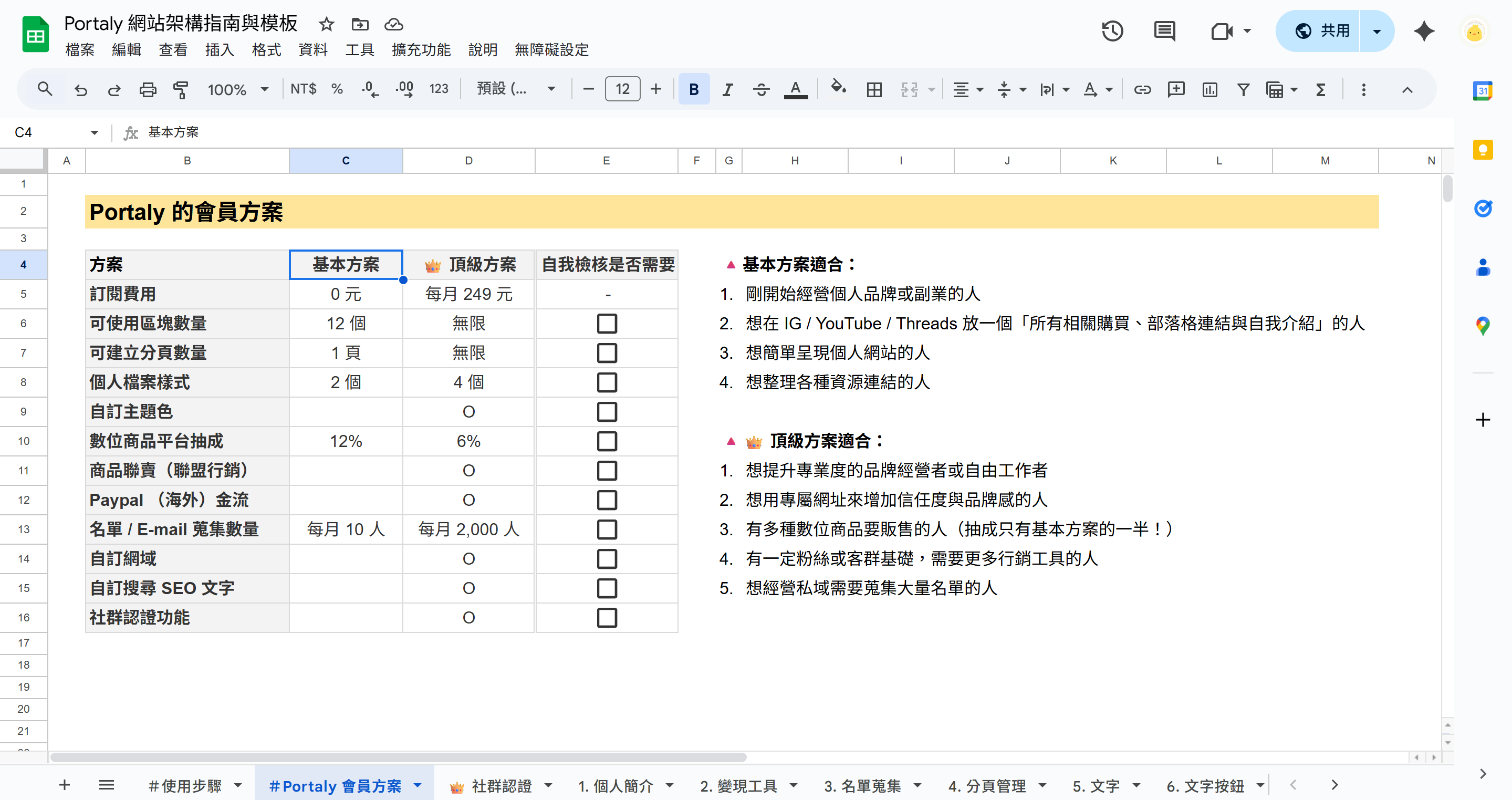The height and width of the screenshot is (800, 1512).
Task: Check the box for 可使用區塊數量 row
Action: click(x=607, y=324)
